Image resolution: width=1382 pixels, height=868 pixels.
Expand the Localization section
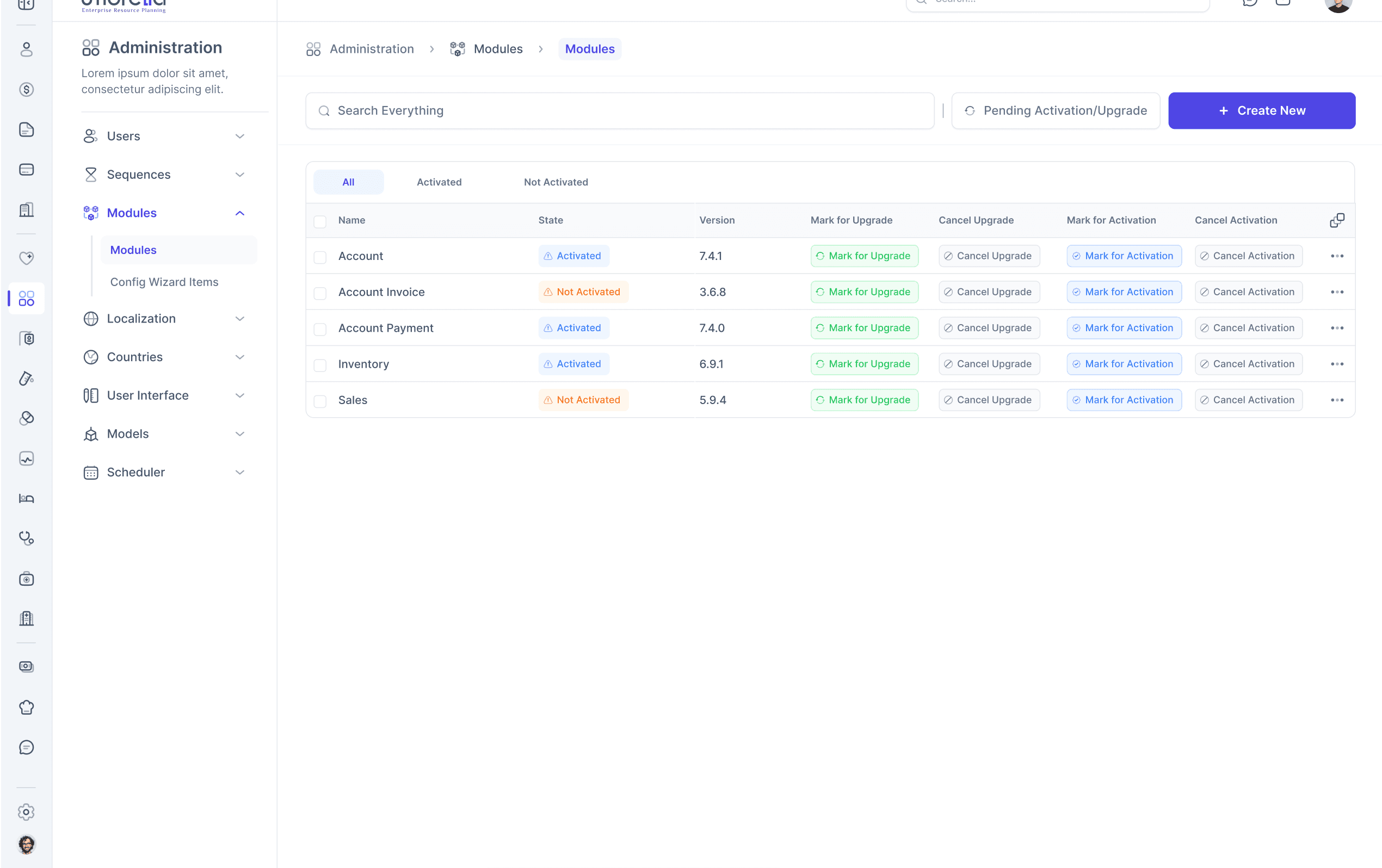164,318
